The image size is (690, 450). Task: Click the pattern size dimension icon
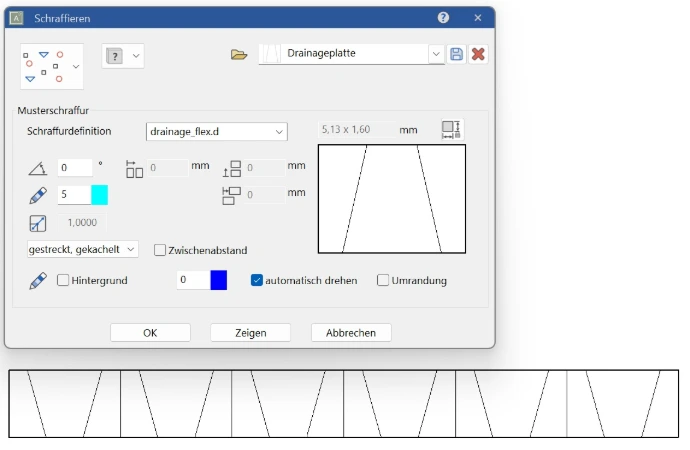[x=451, y=130]
